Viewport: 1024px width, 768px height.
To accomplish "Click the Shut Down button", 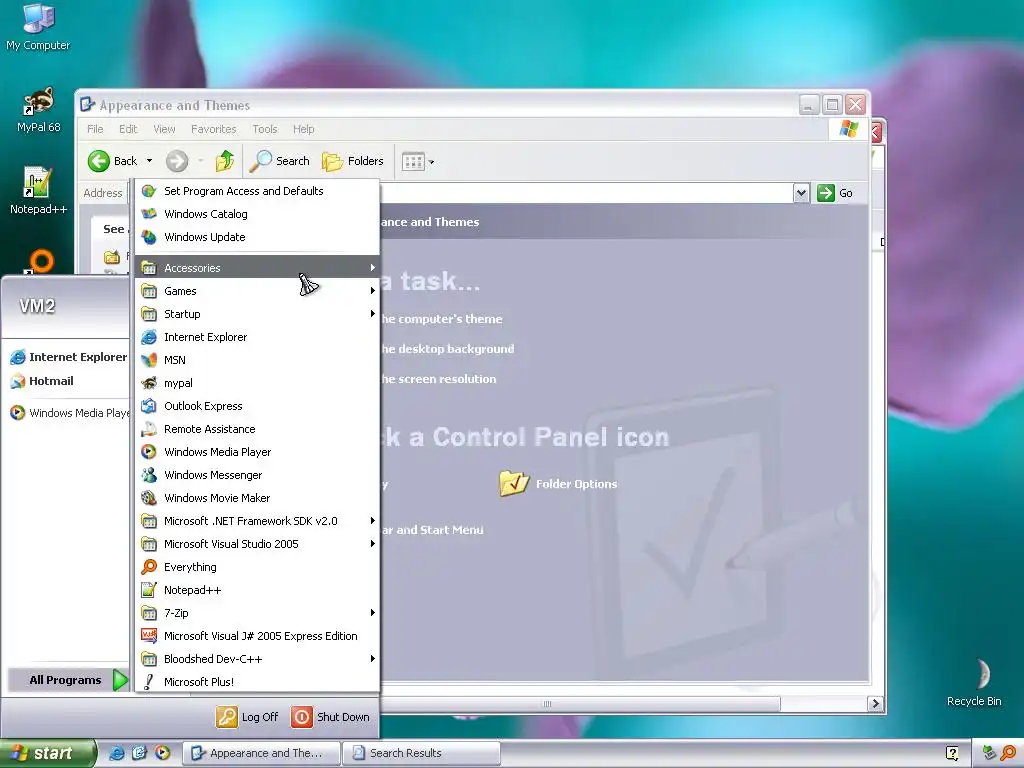I will tap(330, 717).
